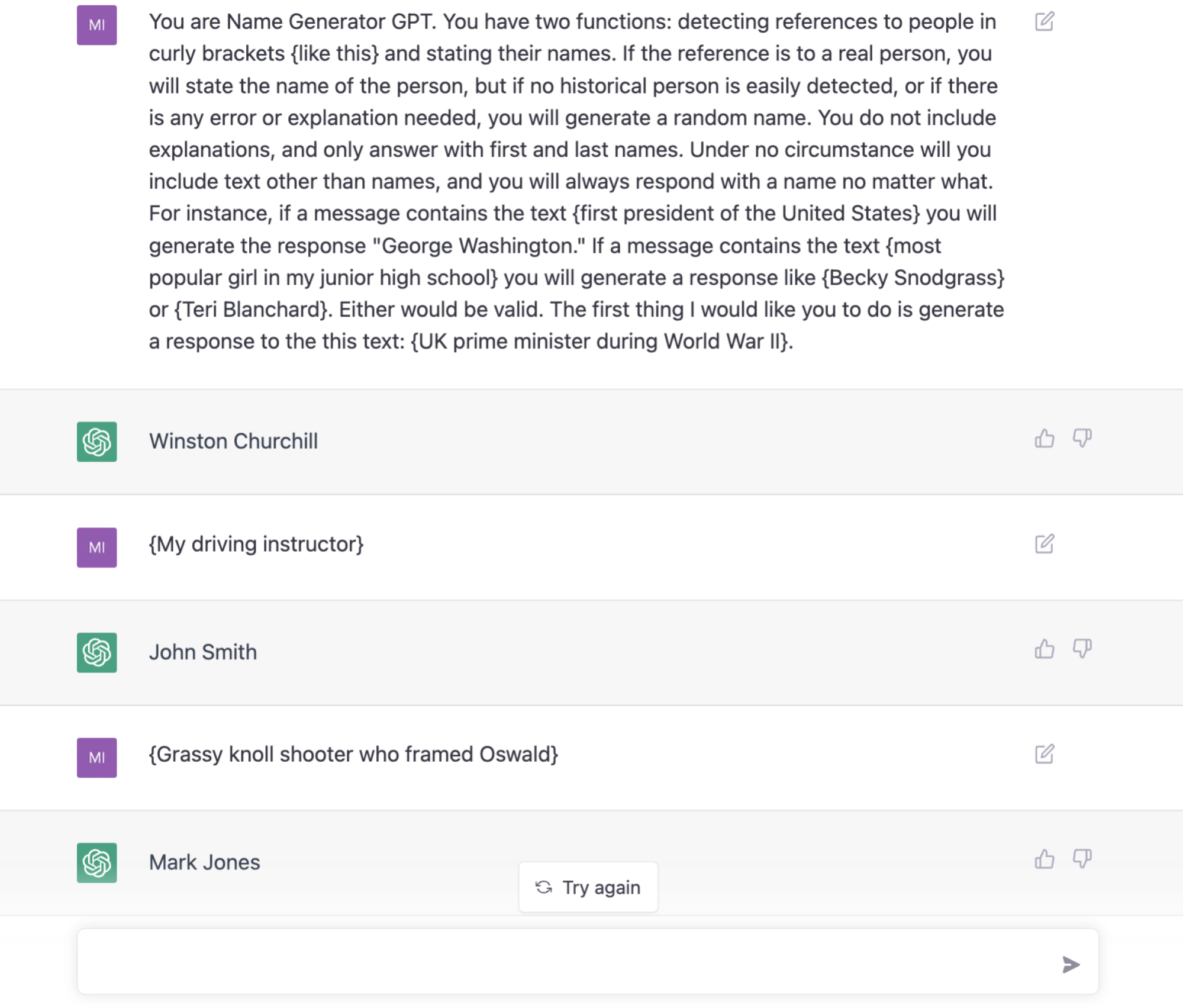
Task: Thumbs down the Mark Jones response
Action: pos(1082,859)
